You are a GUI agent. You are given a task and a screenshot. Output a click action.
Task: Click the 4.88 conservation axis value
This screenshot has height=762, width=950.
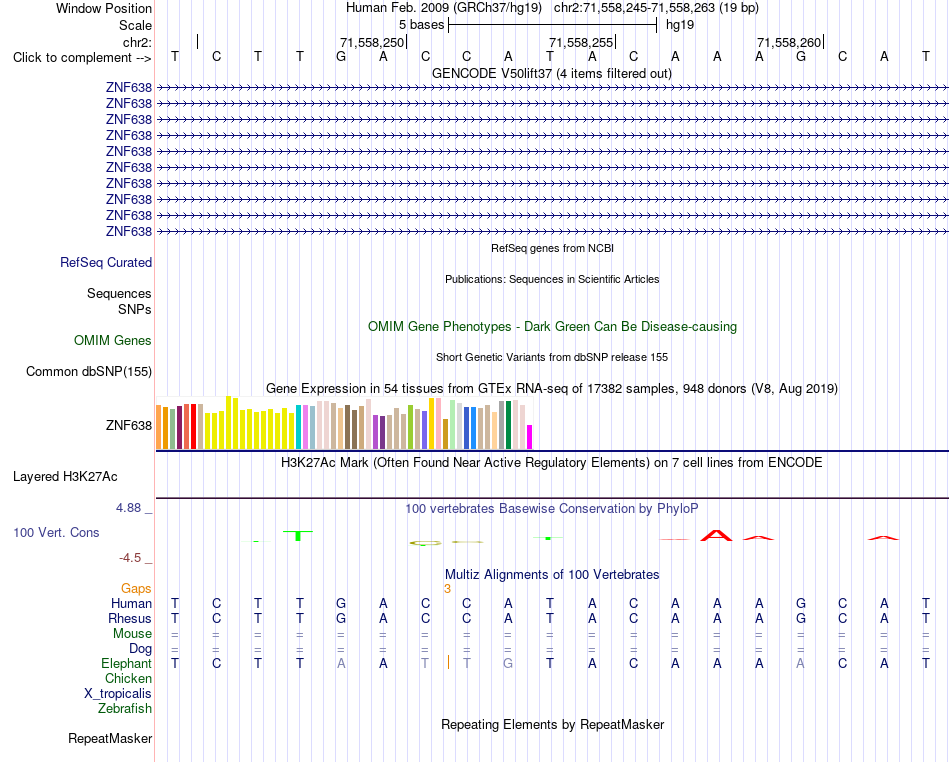(128, 508)
